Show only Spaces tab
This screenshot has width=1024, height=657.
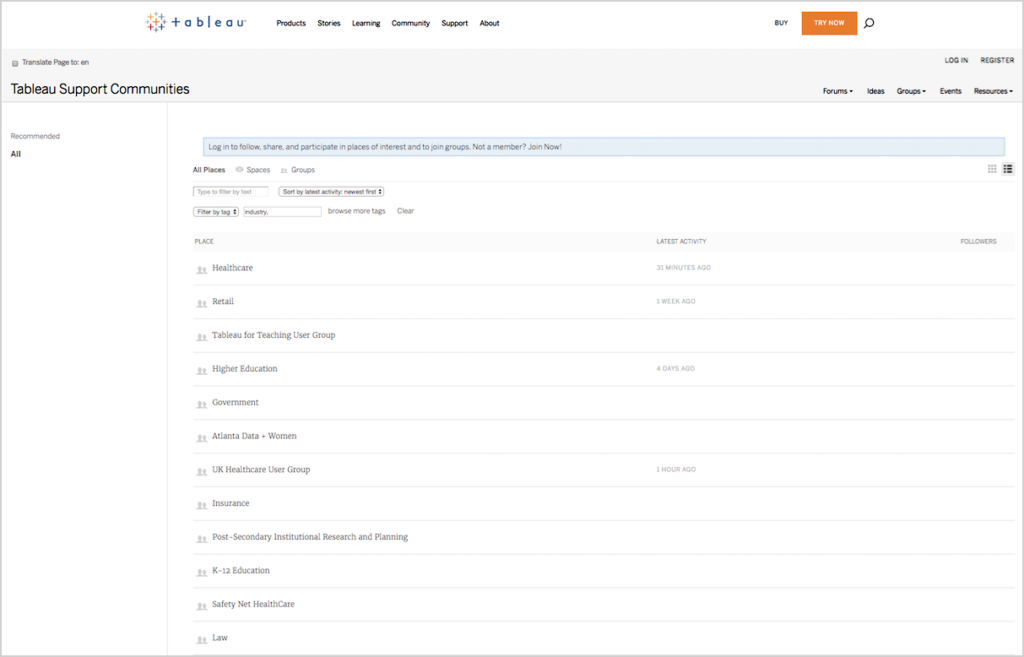[257, 170]
